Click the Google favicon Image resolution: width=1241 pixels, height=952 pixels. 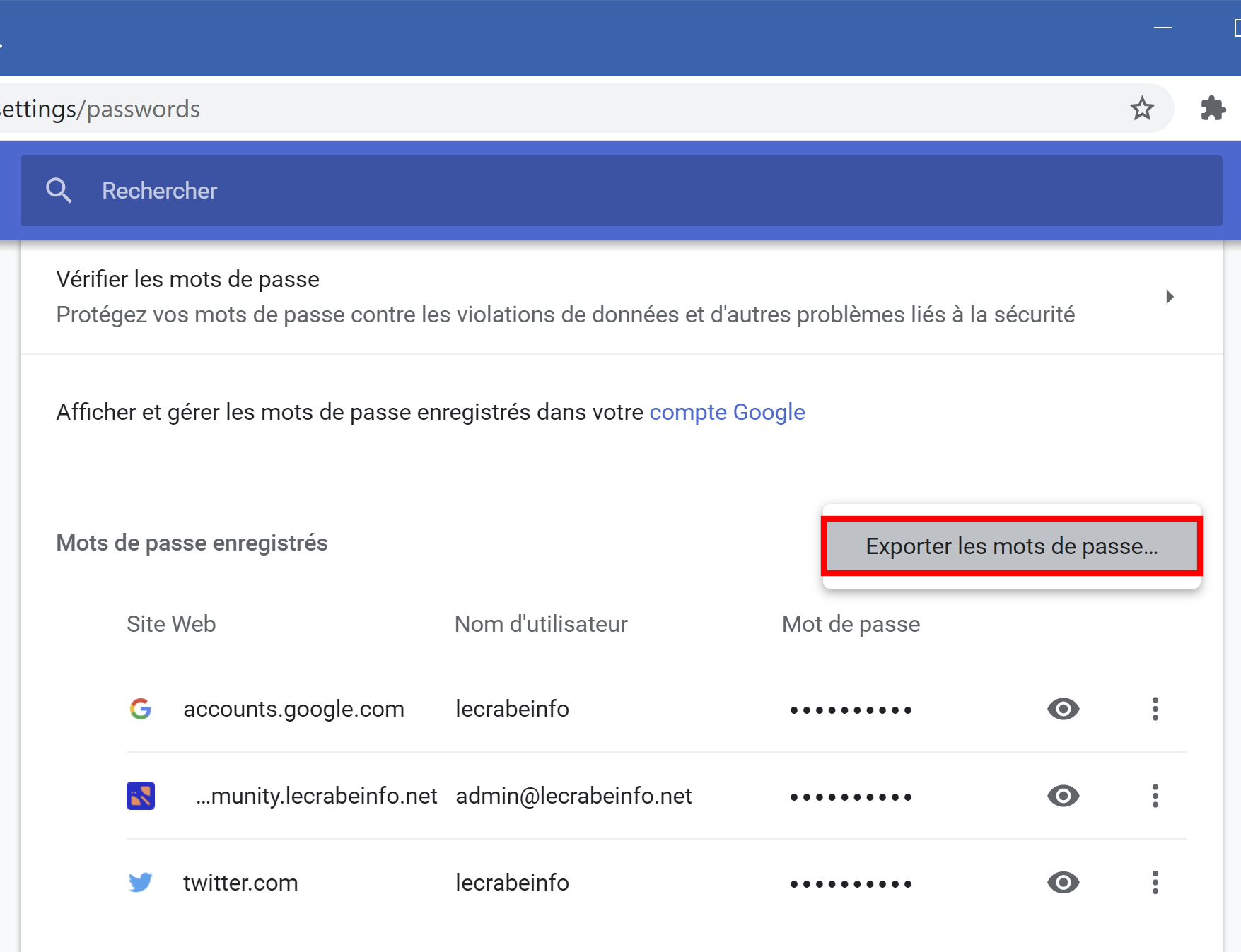click(x=141, y=709)
